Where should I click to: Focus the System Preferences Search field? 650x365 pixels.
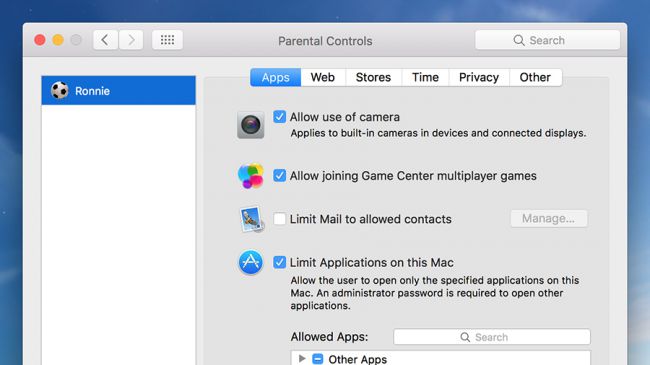coord(548,40)
